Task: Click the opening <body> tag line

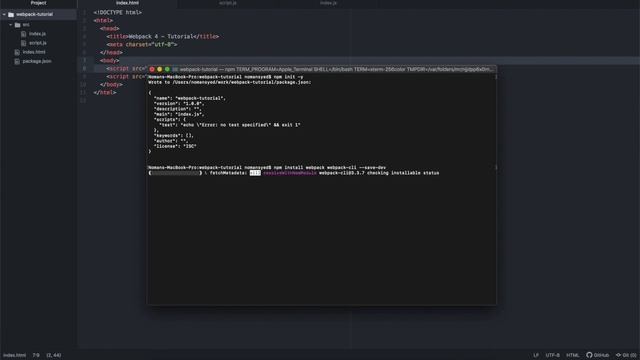Action: [x=110, y=60]
